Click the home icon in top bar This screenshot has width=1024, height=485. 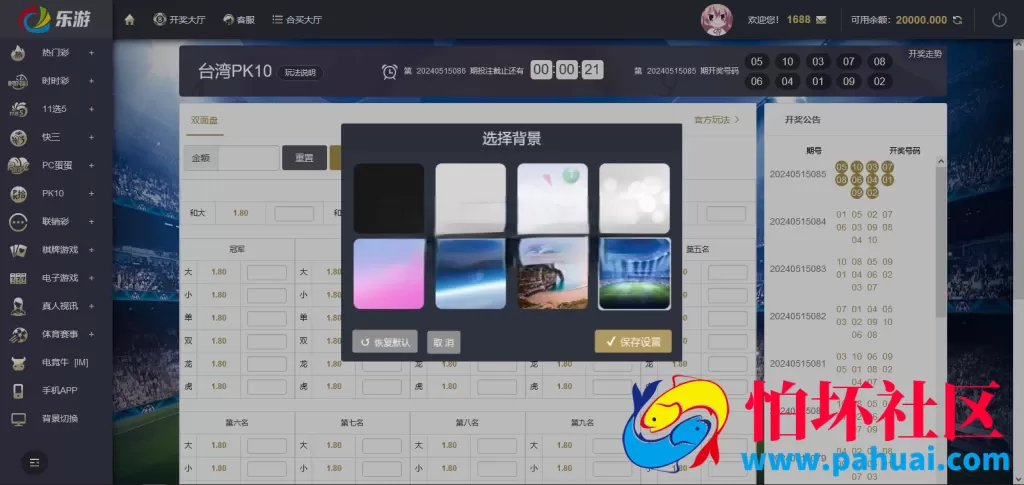tap(129, 20)
